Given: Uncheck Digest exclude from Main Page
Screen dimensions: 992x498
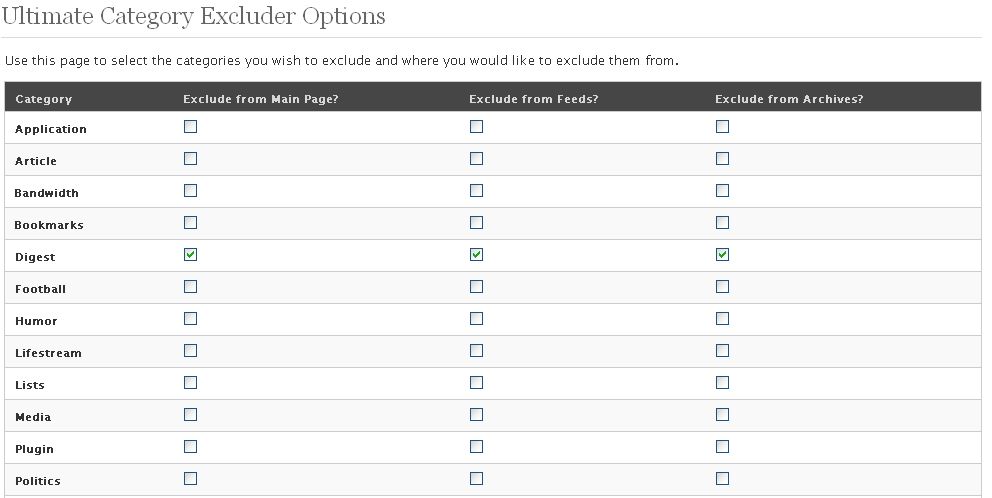Looking at the screenshot, I should coord(190,255).
